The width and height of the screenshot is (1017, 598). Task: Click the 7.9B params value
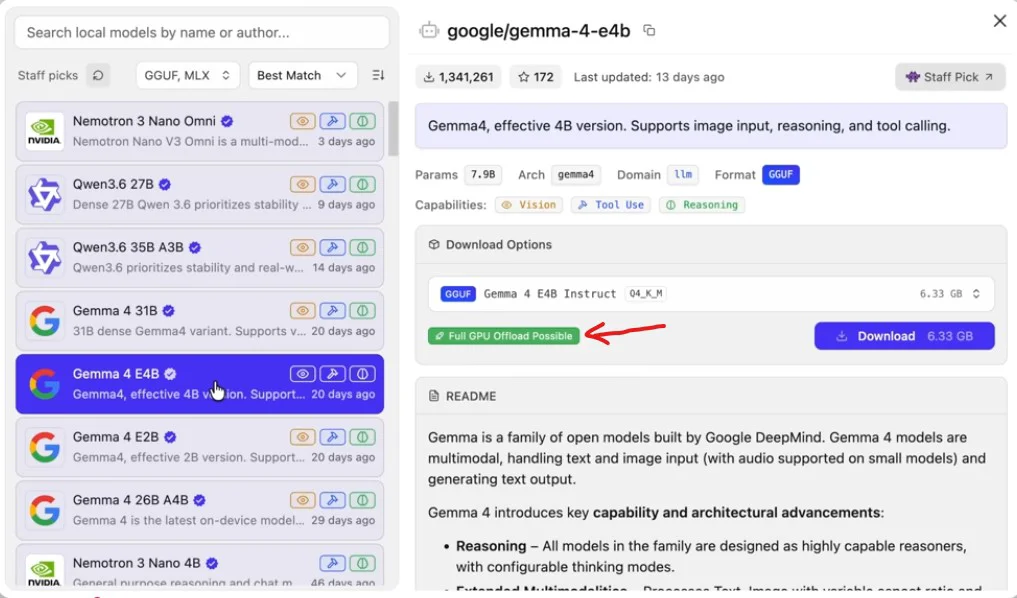coord(483,174)
